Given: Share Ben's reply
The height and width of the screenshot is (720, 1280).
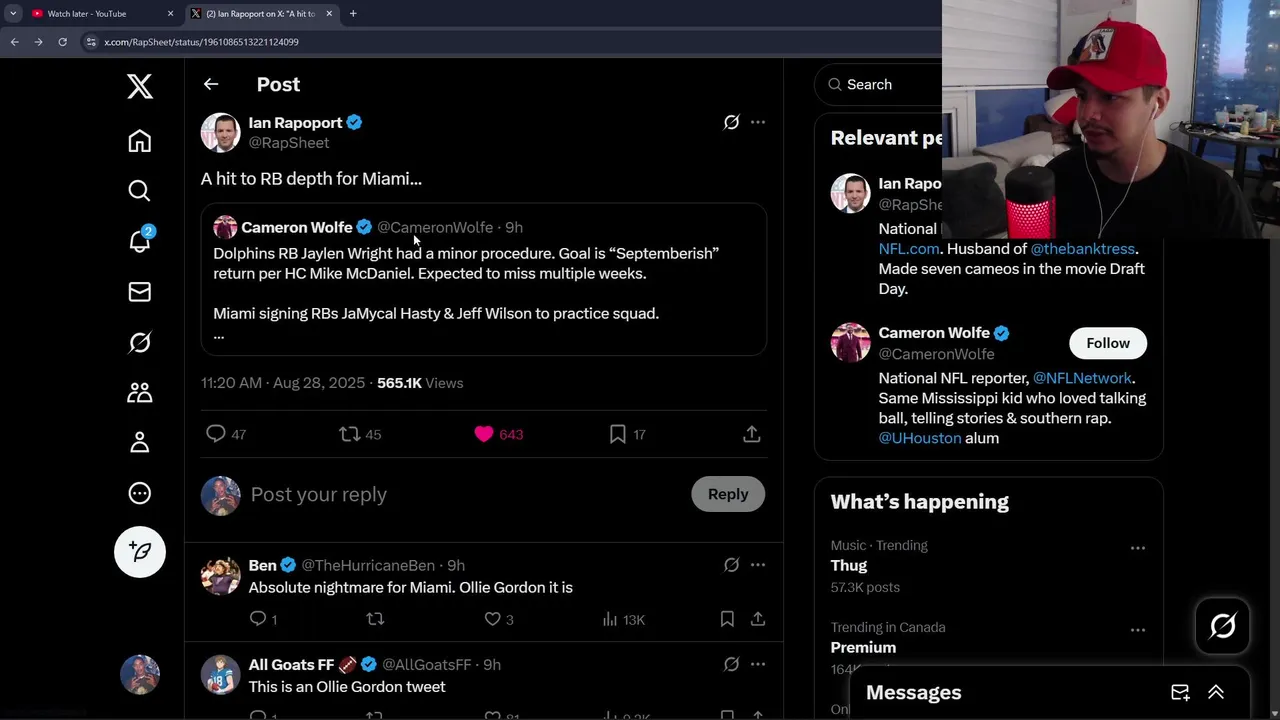Looking at the screenshot, I should pos(758,619).
